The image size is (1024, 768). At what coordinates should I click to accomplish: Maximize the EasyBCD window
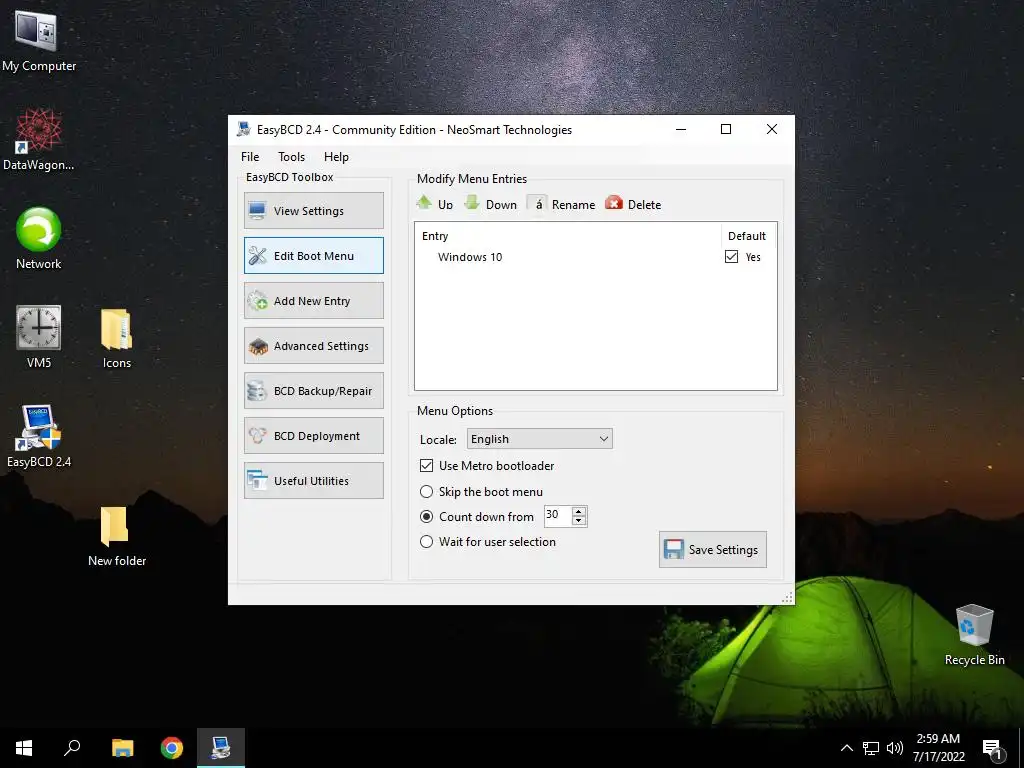[x=726, y=129]
